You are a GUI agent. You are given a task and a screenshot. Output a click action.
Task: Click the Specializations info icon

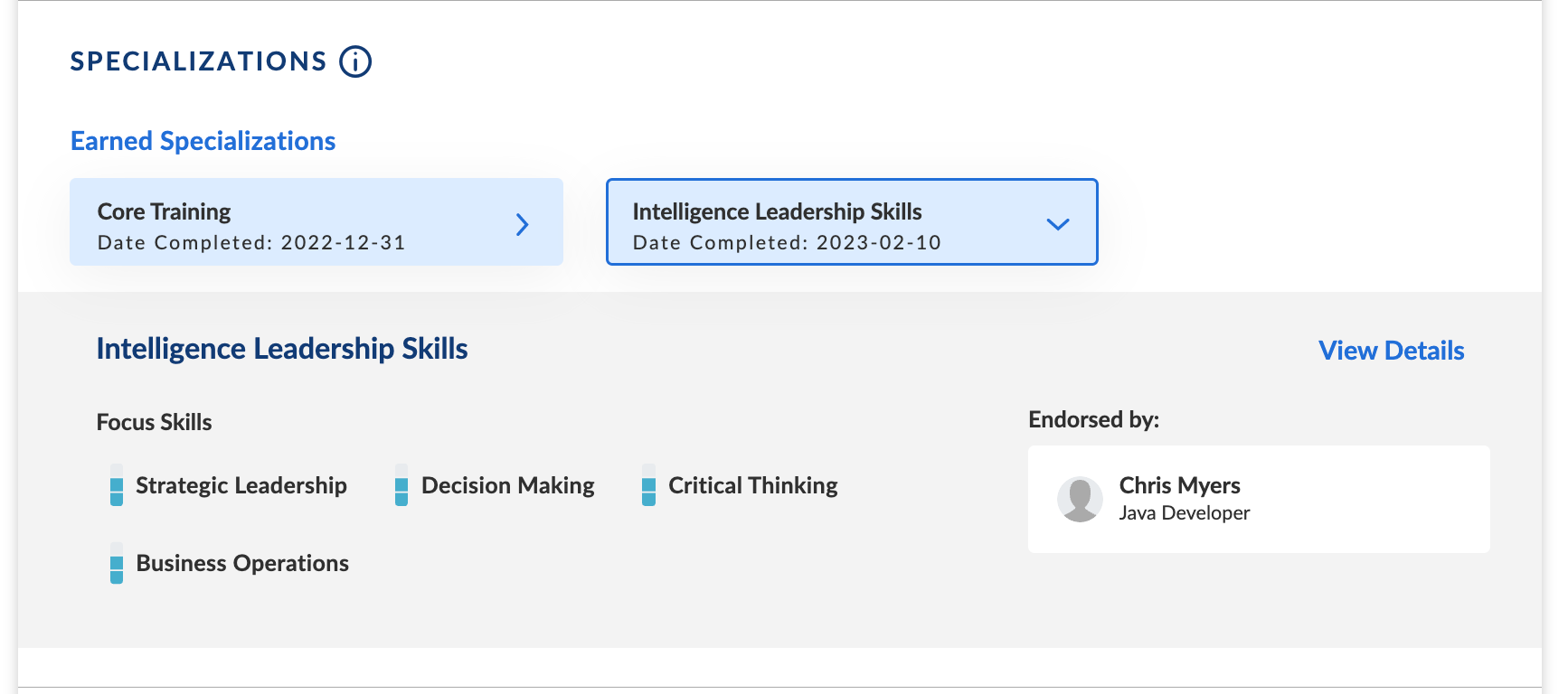pyautogui.click(x=355, y=61)
